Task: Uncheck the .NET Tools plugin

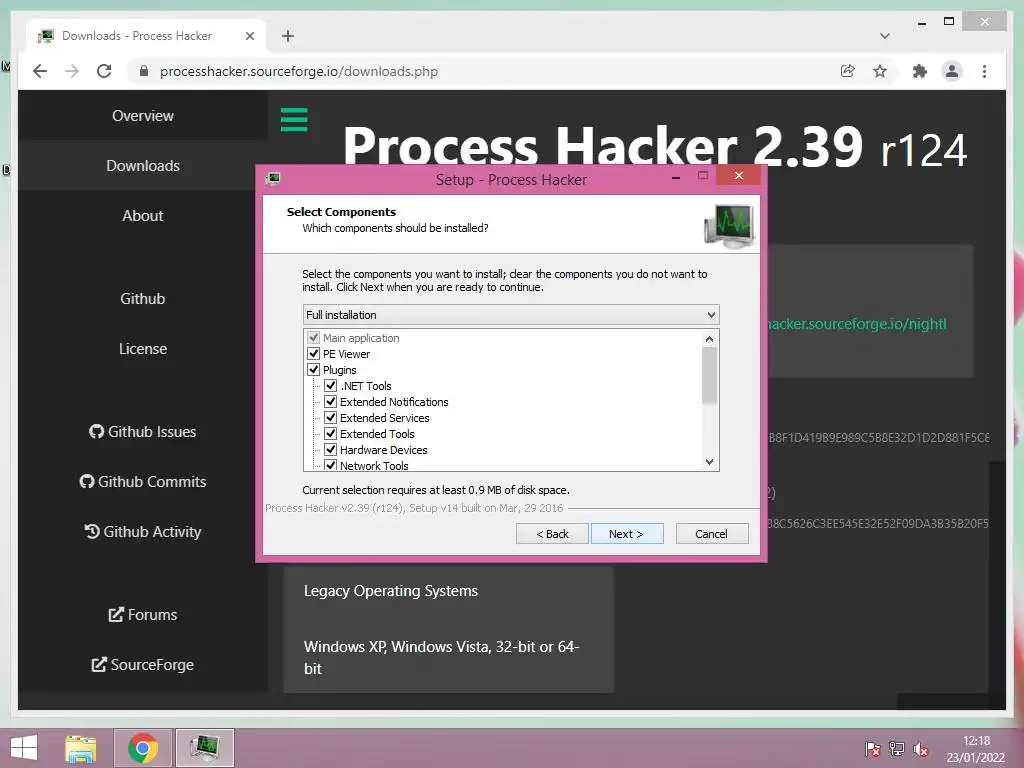Action: tap(330, 386)
